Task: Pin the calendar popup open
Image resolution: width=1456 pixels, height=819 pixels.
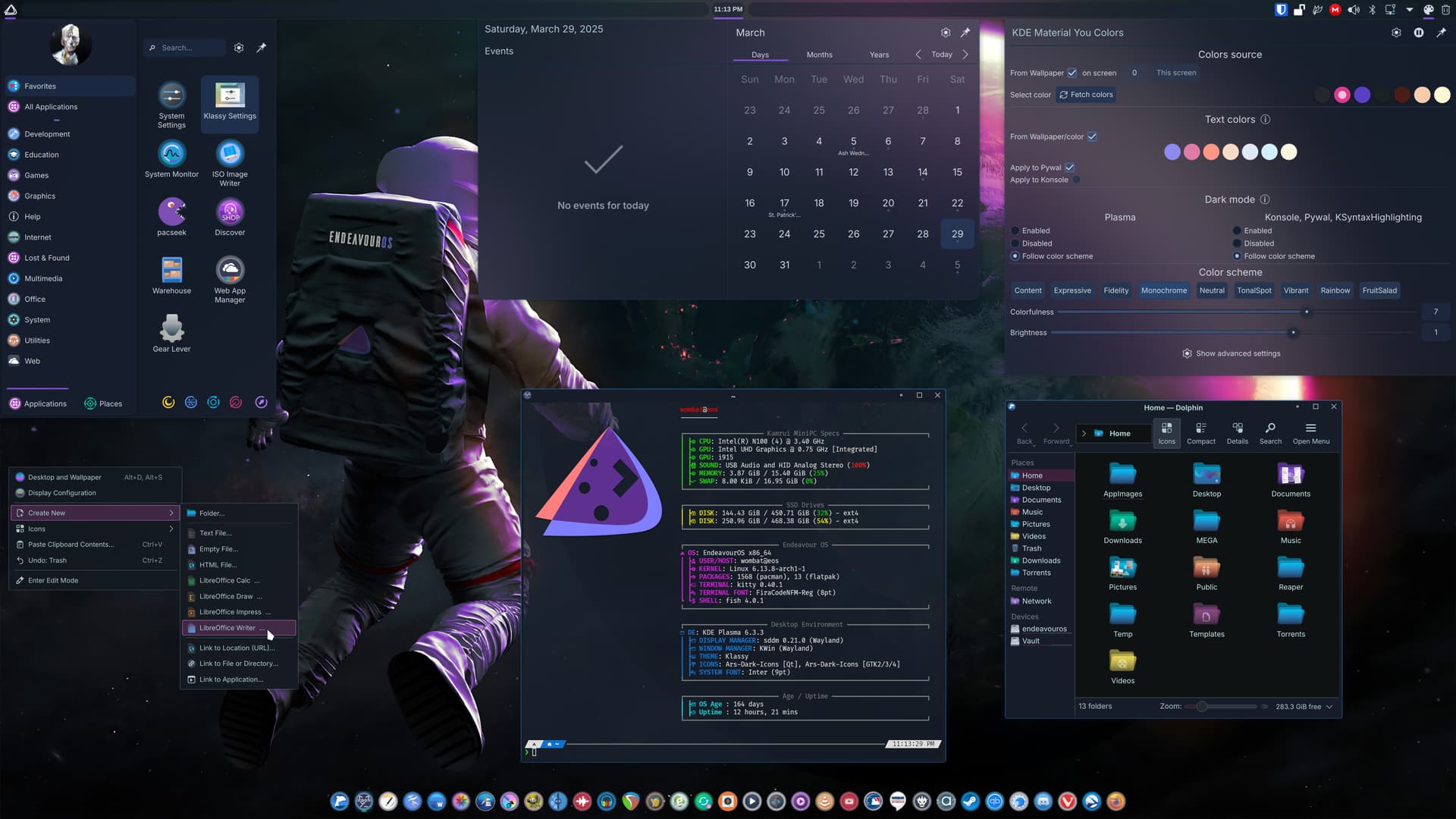Action: click(965, 33)
